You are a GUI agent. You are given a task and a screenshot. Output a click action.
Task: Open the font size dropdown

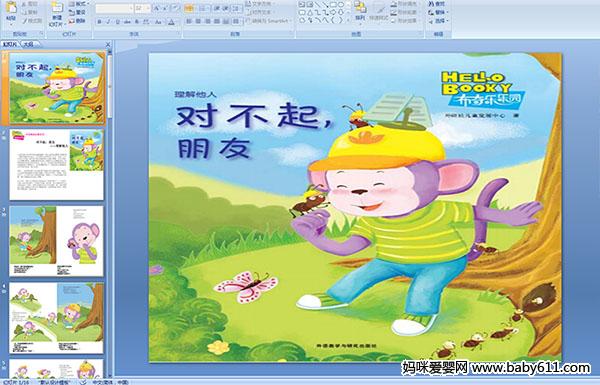[x=142, y=8]
